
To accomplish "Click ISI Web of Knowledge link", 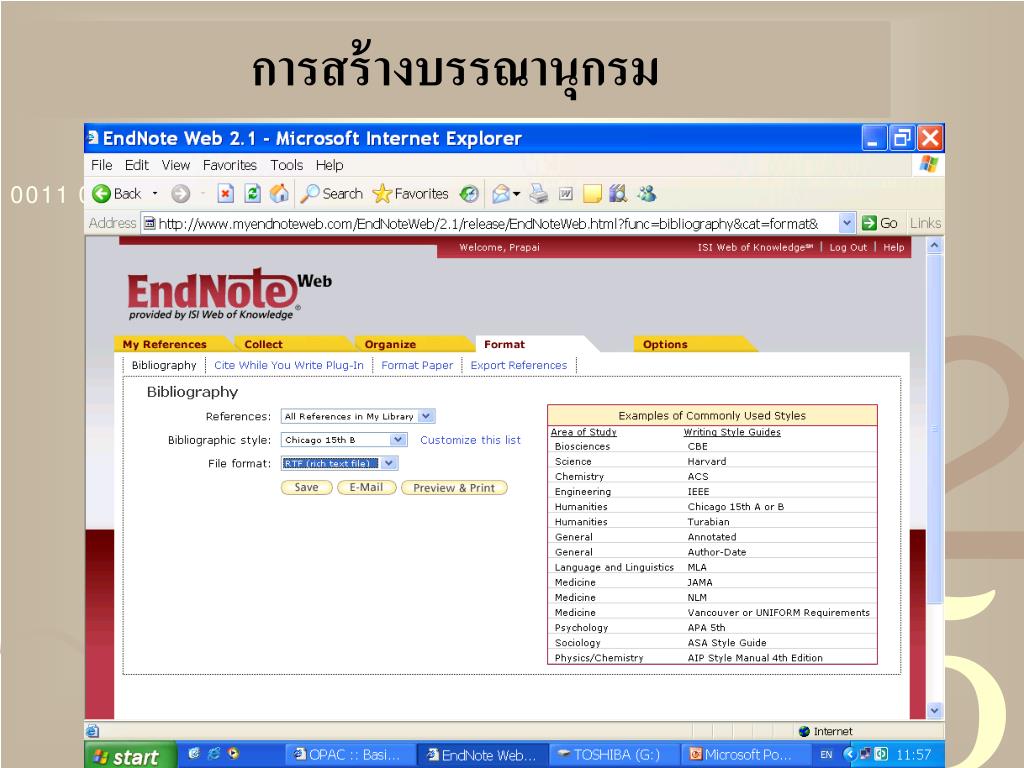I will tap(755, 248).
